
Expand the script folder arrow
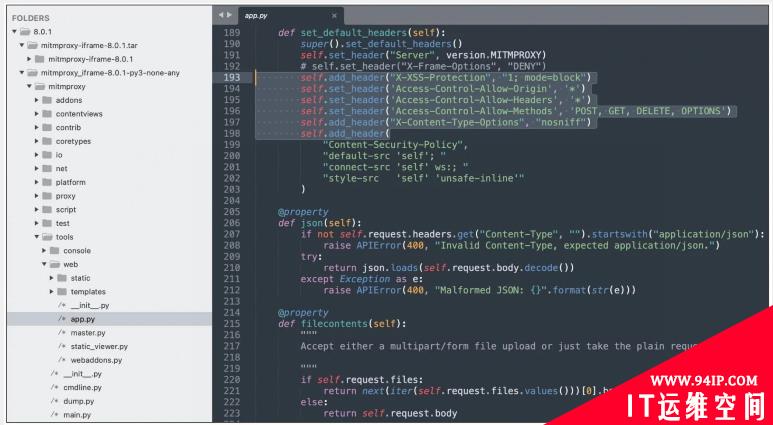pyautogui.click(x=36, y=210)
